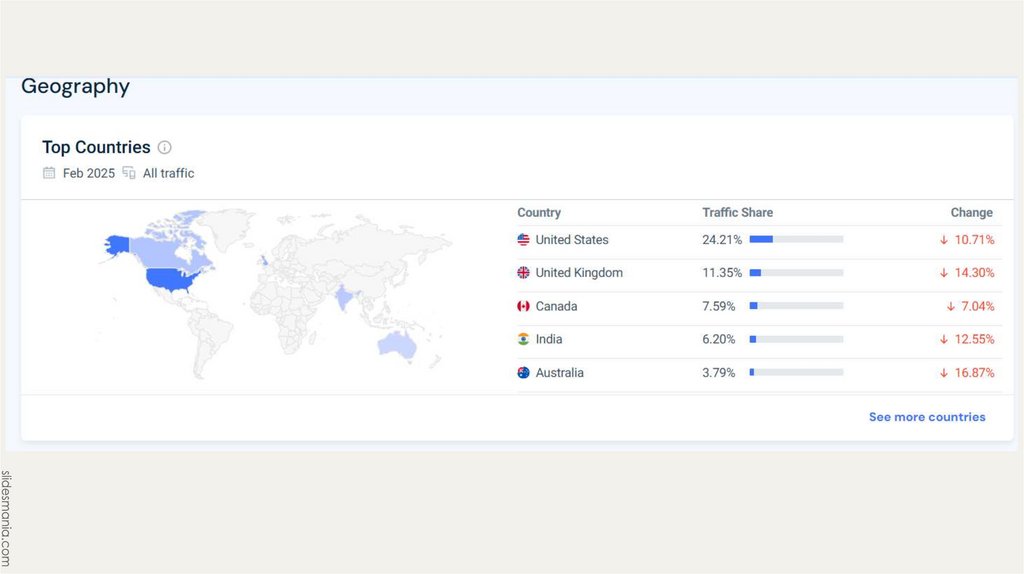This screenshot has width=1024, height=574.
Task: Click the Australia traffic share bar
Action: point(796,373)
